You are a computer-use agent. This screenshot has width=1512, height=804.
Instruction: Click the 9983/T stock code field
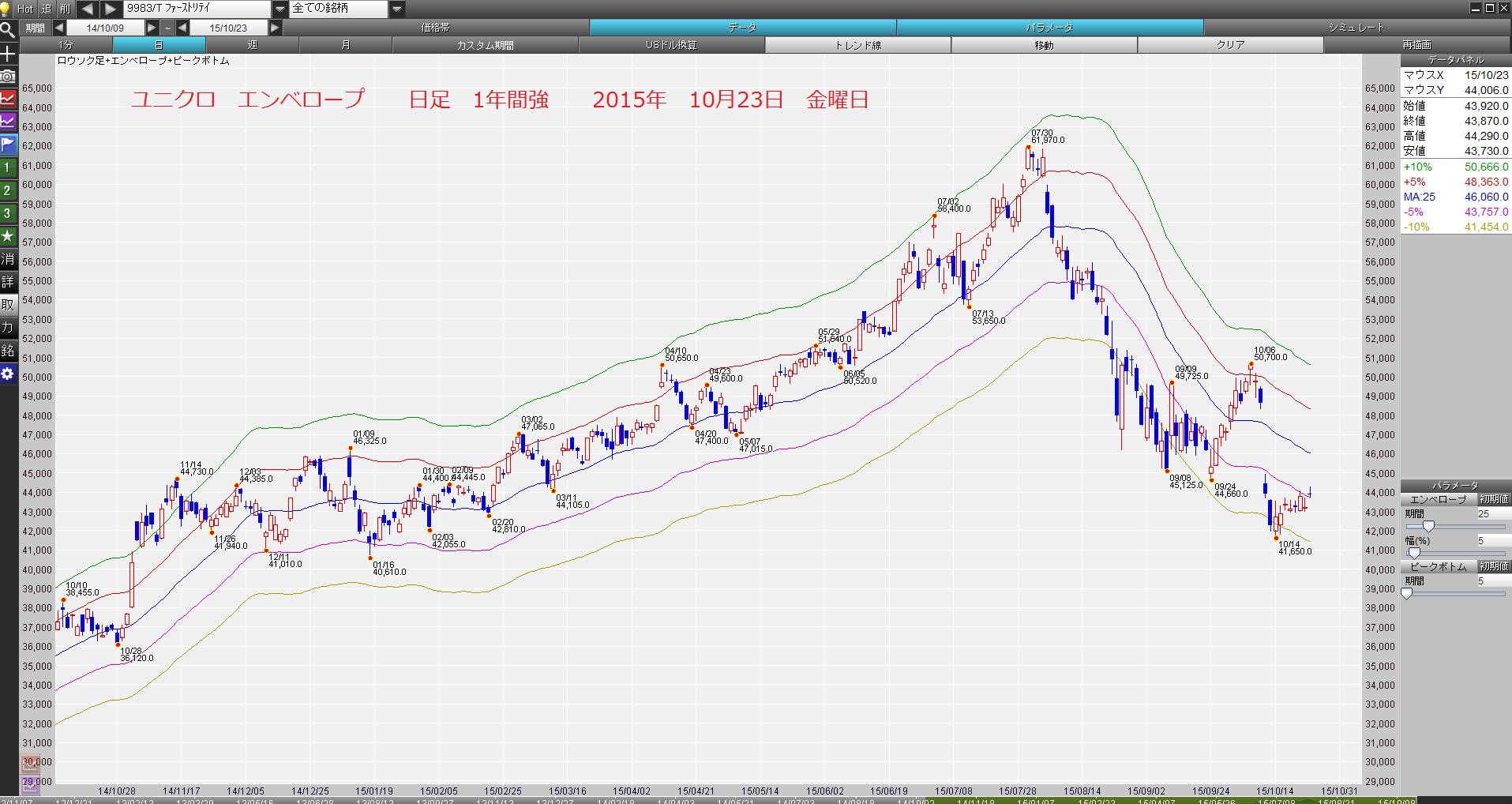coord(197,9)
